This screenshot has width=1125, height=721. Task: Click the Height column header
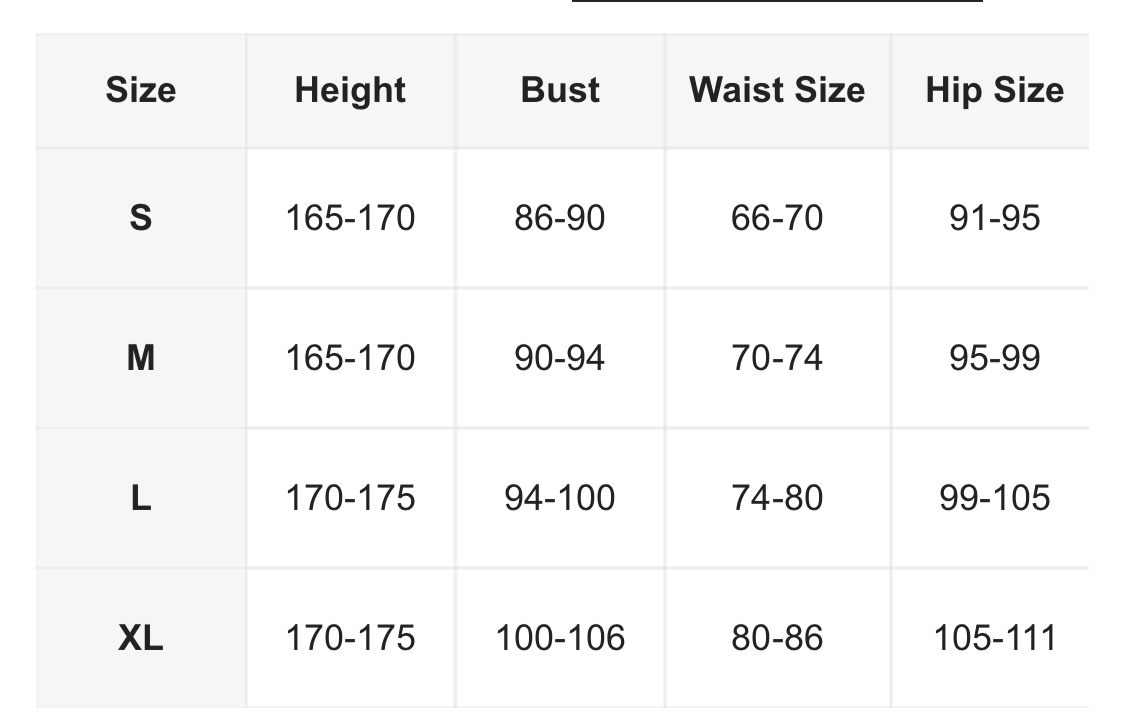pos(350,90)
